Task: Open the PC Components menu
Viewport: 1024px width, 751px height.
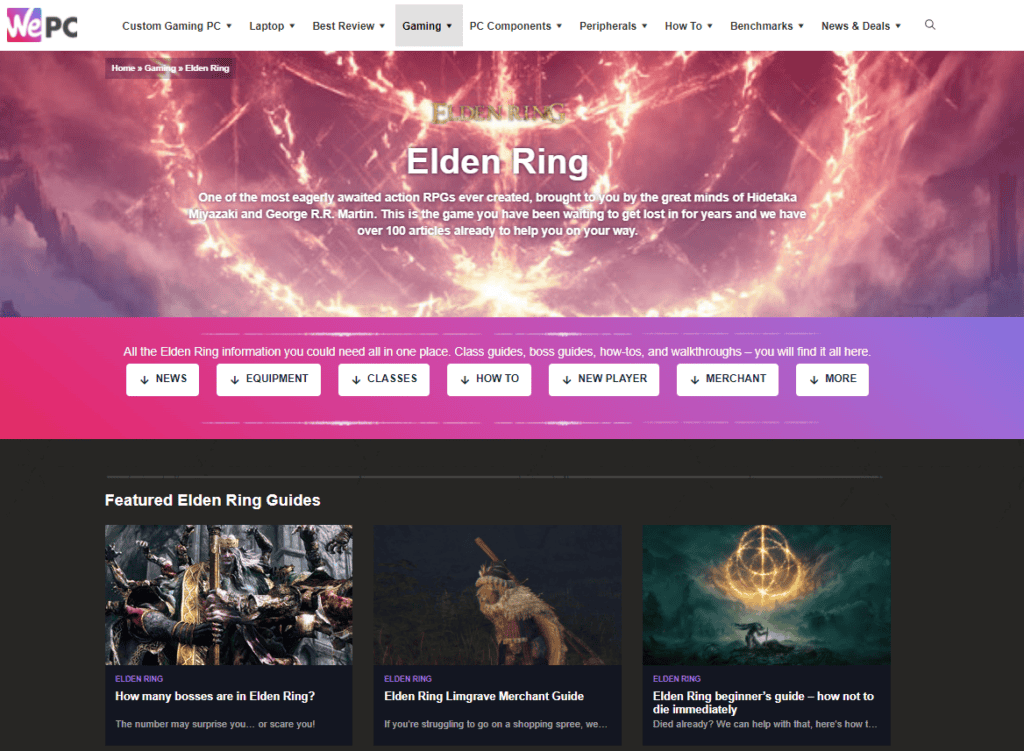Action: (x=515, y=26)
